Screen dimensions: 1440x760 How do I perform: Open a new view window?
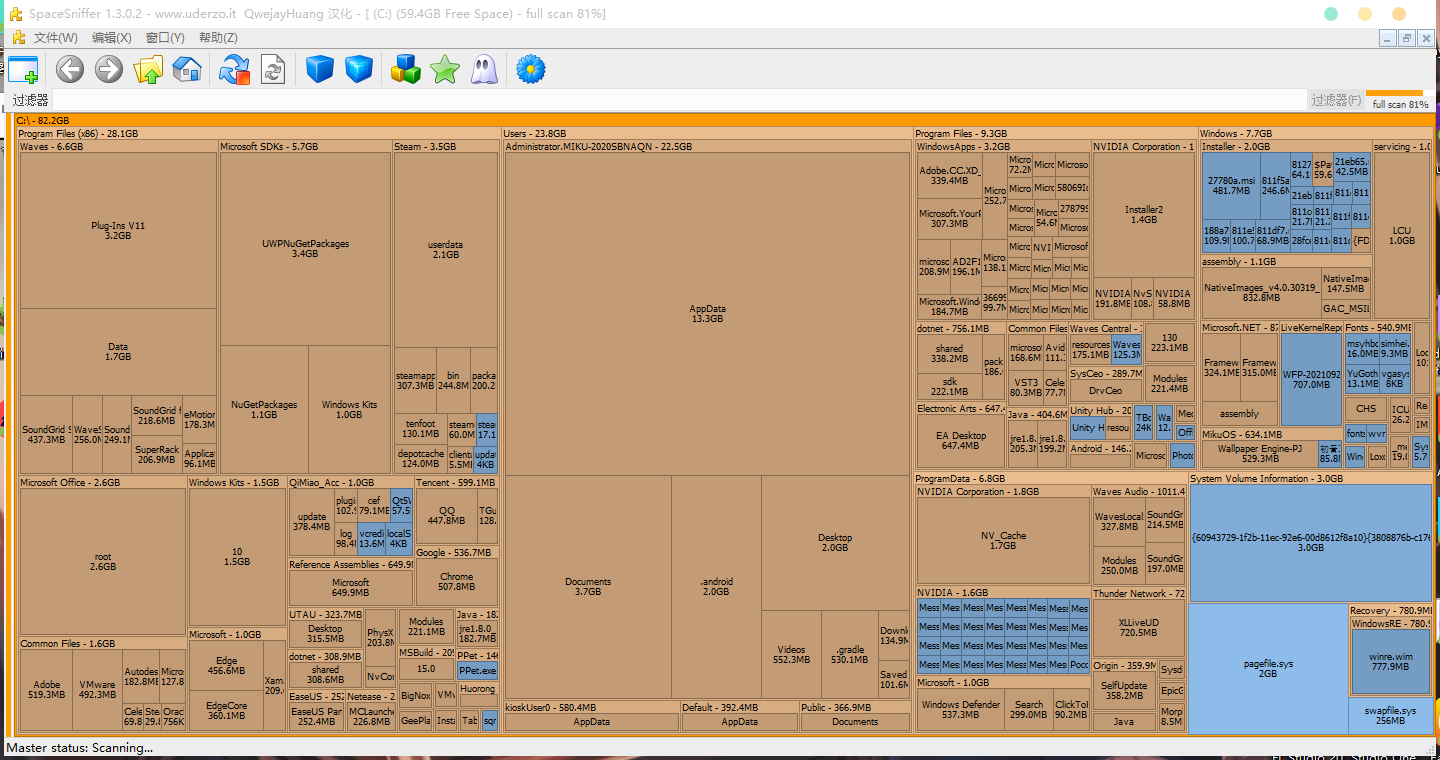point(23,69)
